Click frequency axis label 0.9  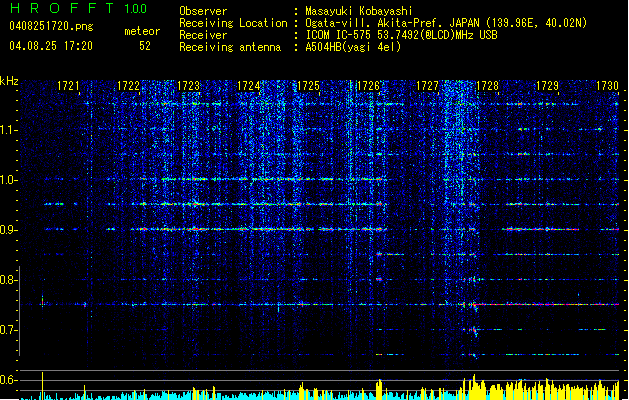click(x=9, y=230)
